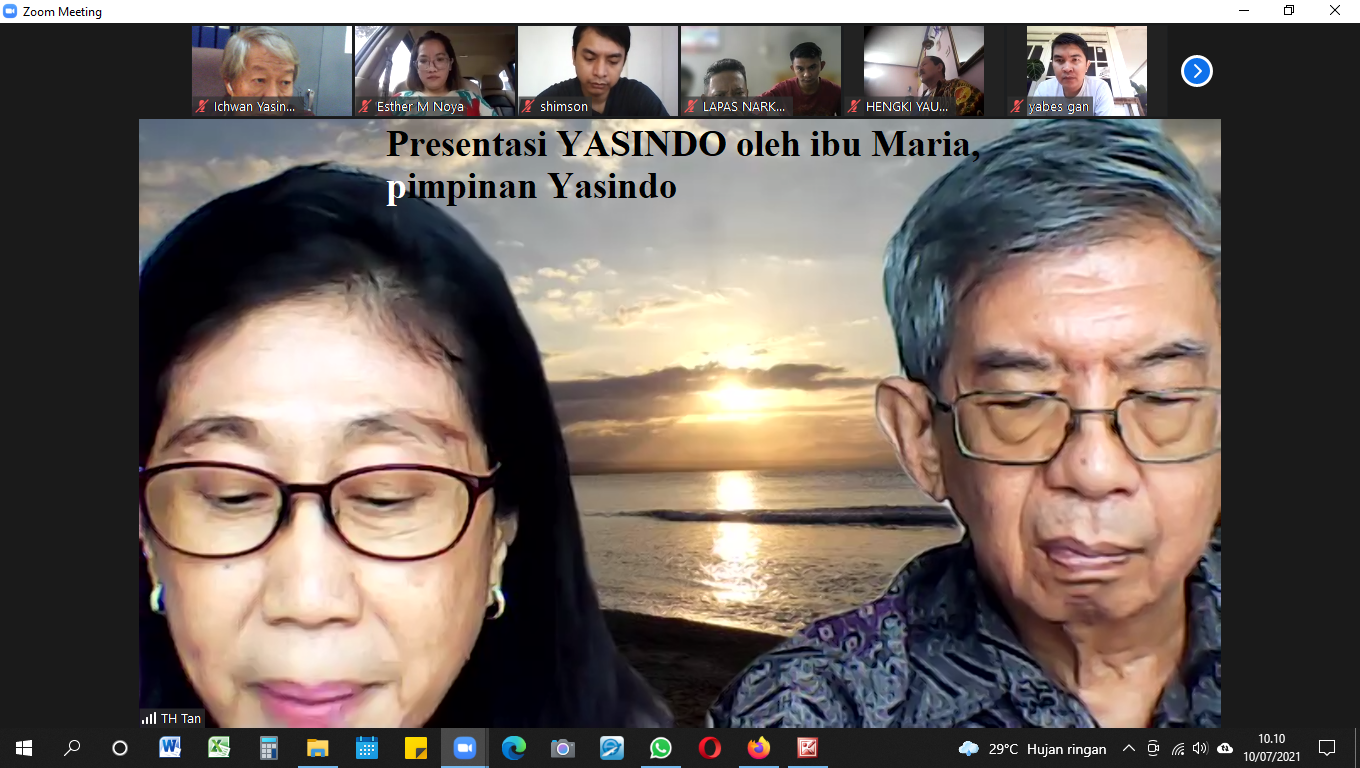Open Microsoft Word from the taskbar
The width and height of the screenshot is (1360, 768).
(x=170, y=748)
